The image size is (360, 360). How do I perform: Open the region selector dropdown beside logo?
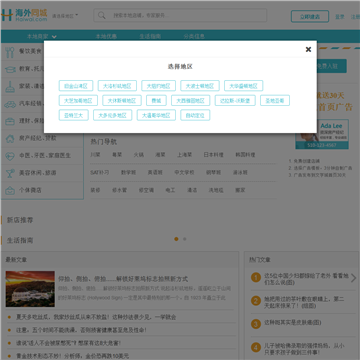coord(65,15)
